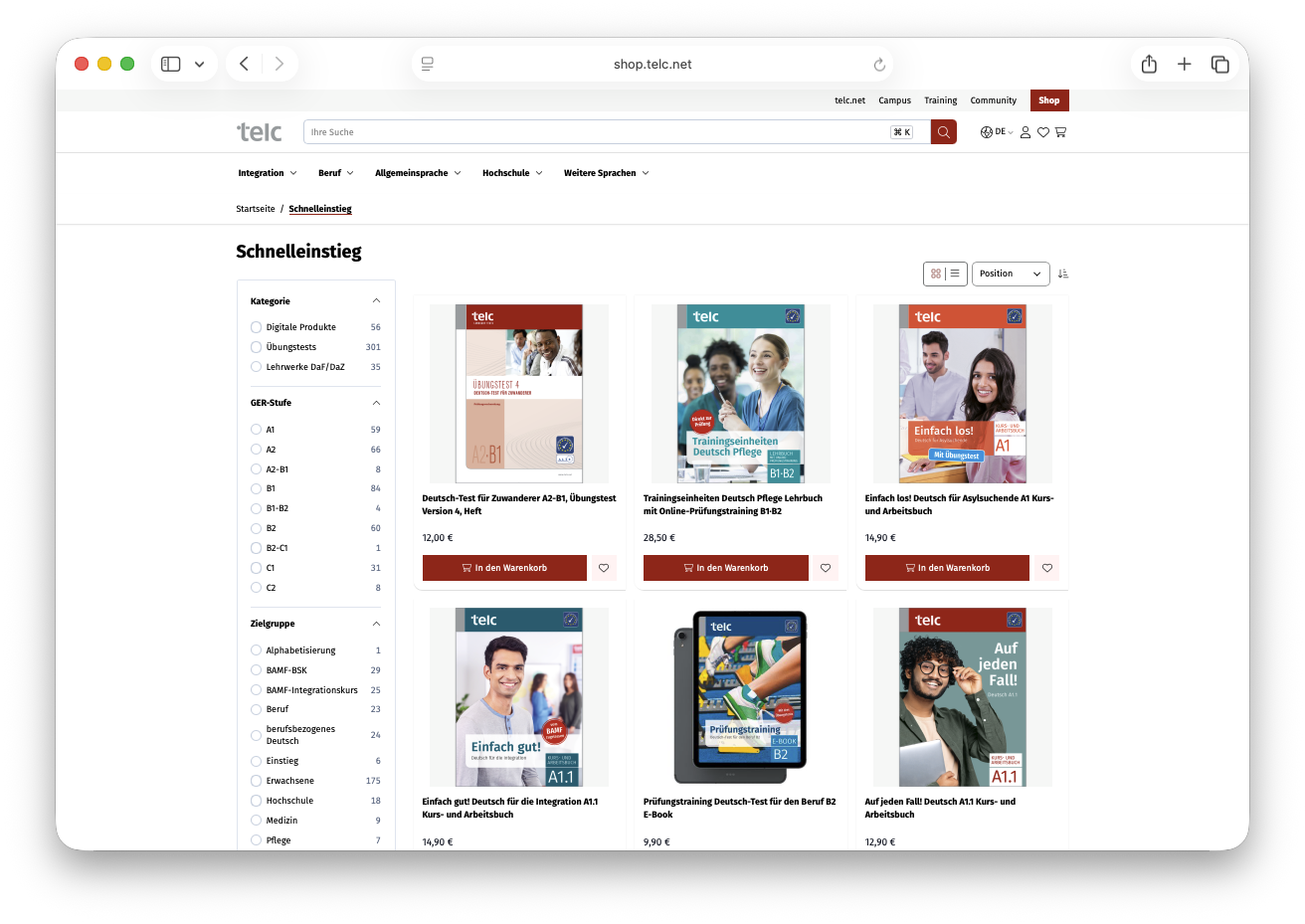Viewport: 1305px width, 924px height.
Task: Select GER-Stufe A1 filter
Action: 257,430
